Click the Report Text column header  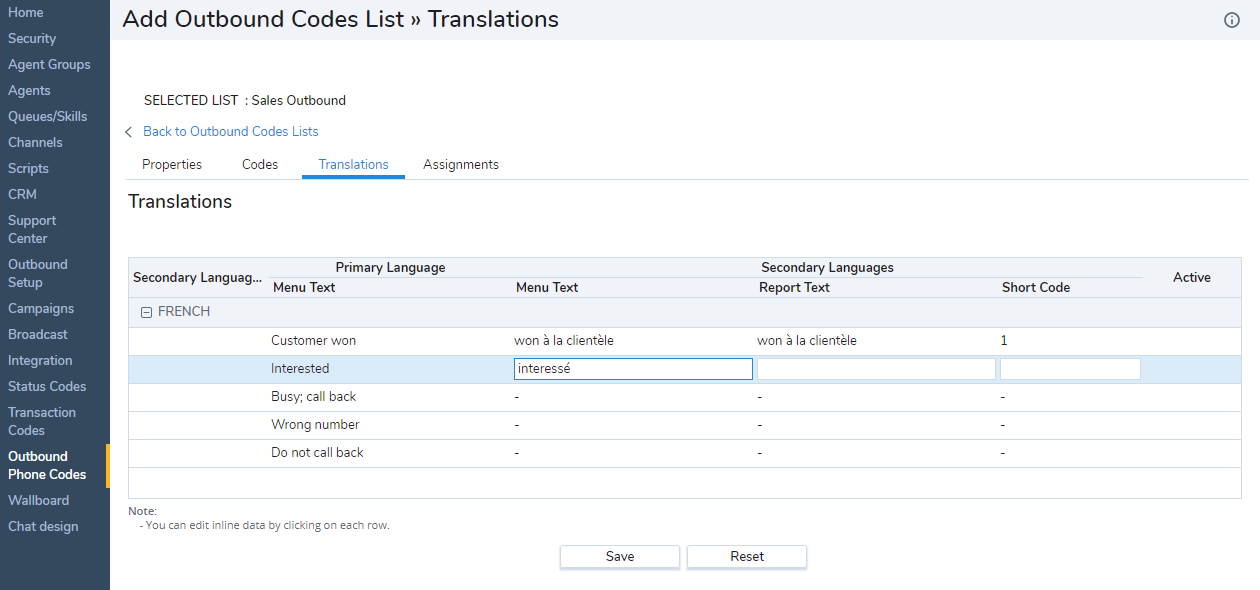[x=794, y=288]
